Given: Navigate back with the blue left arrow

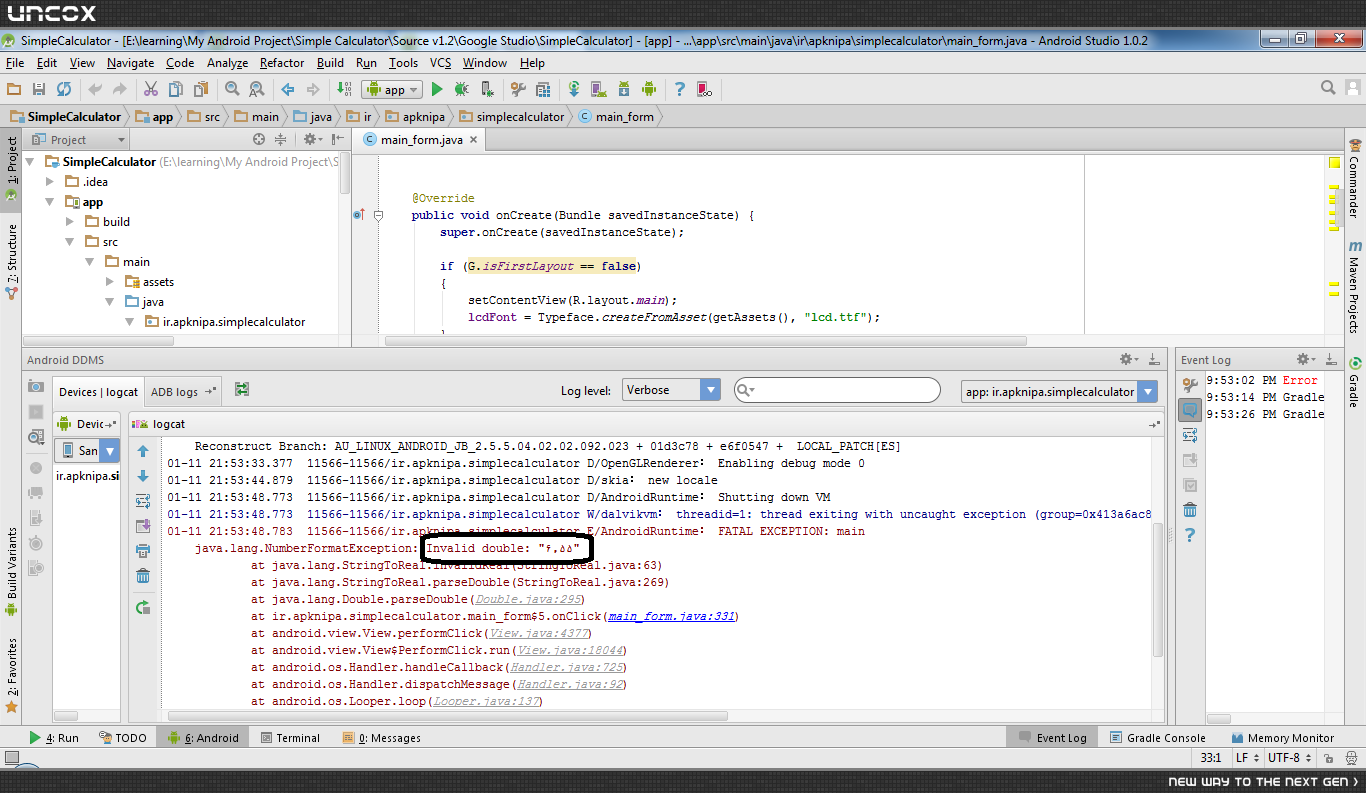Looking at the screenshot, I should pyautogui.click(x=288, y=89).
